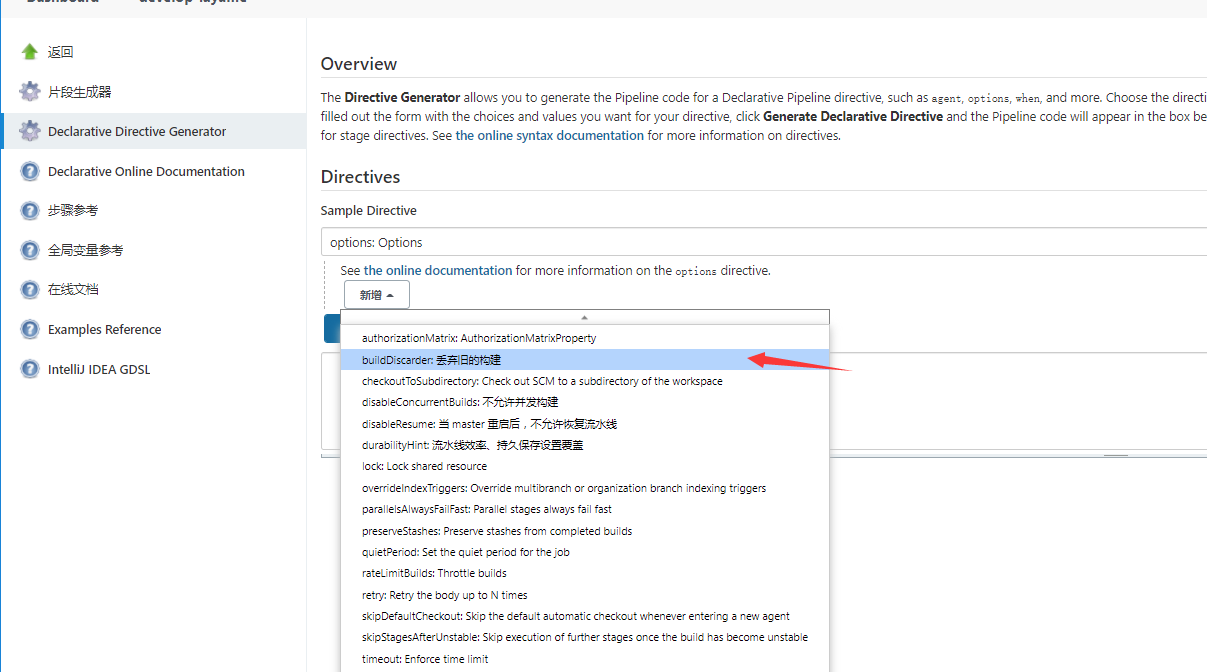
Task: Open the Examples Reference sidebar link
Action: pos(104,330)
